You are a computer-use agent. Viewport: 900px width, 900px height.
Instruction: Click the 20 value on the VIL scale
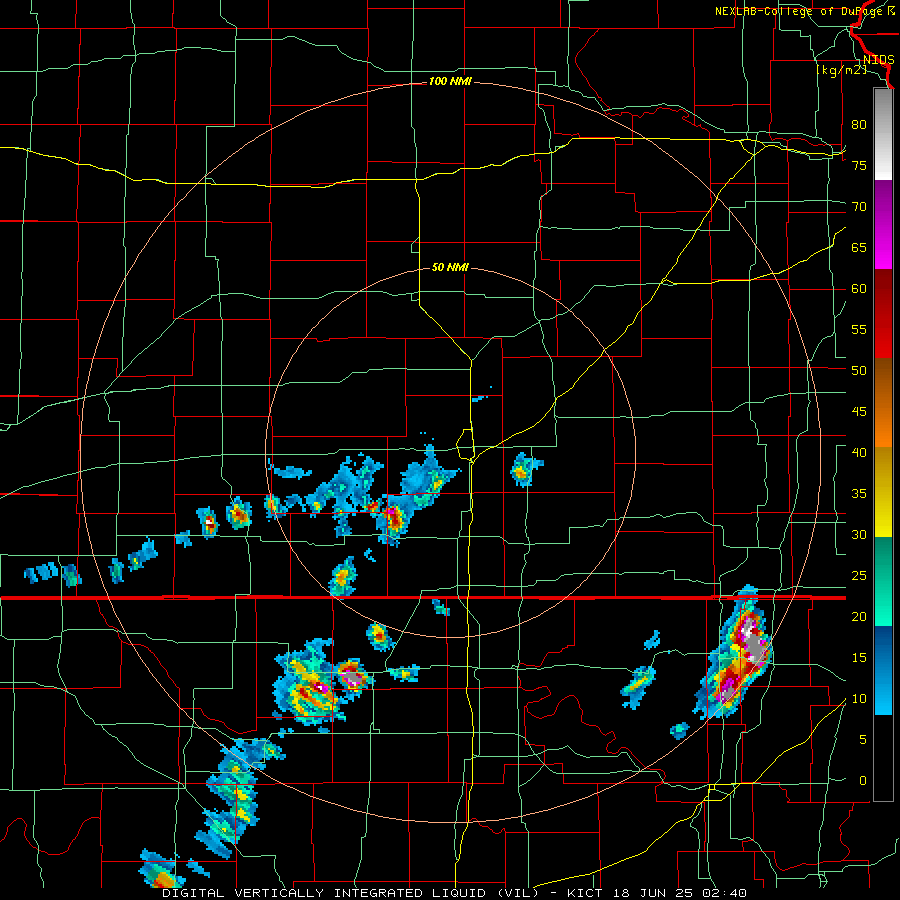pos(859,616)
